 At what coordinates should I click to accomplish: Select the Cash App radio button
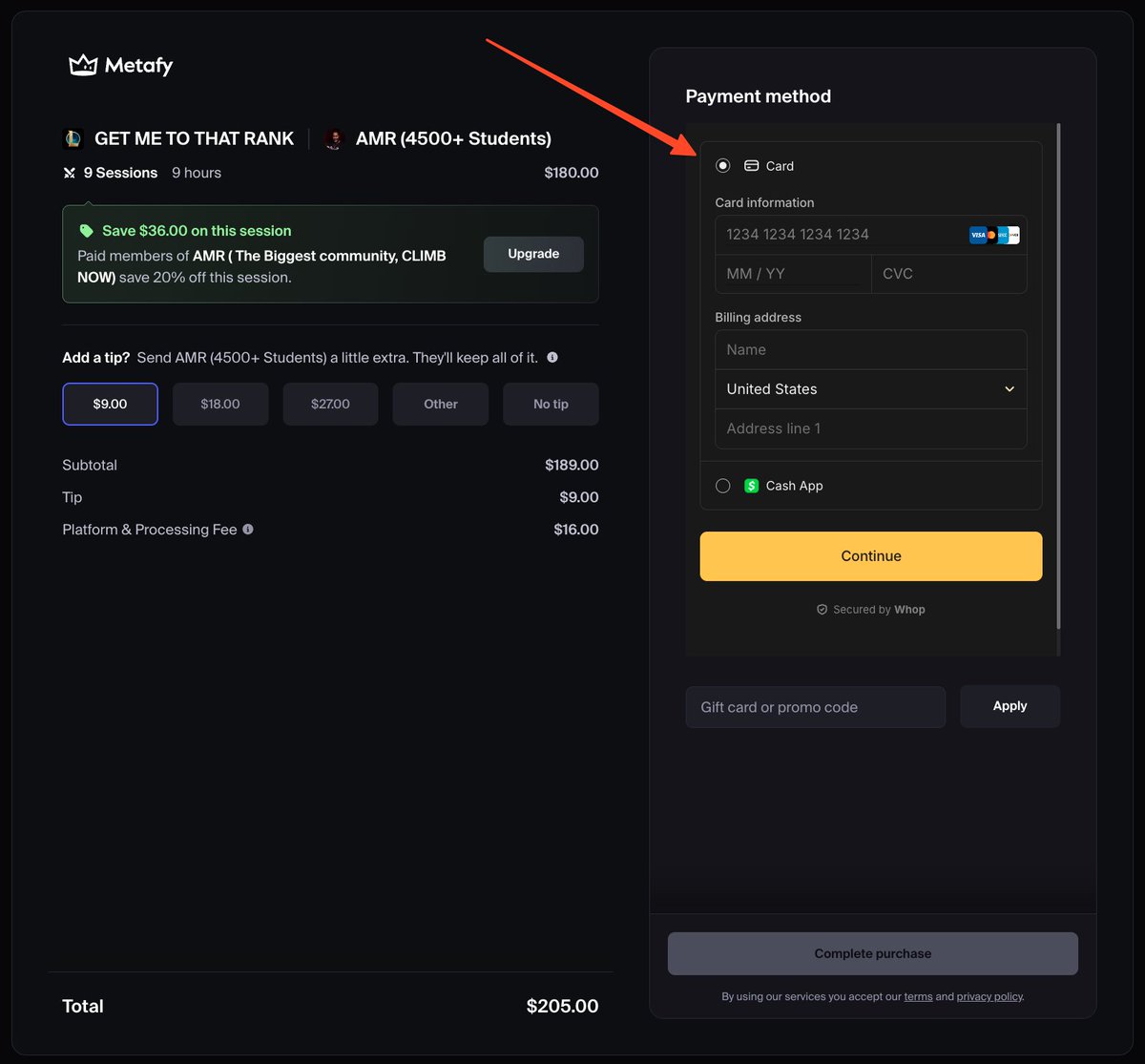click(x=723, y=486)
